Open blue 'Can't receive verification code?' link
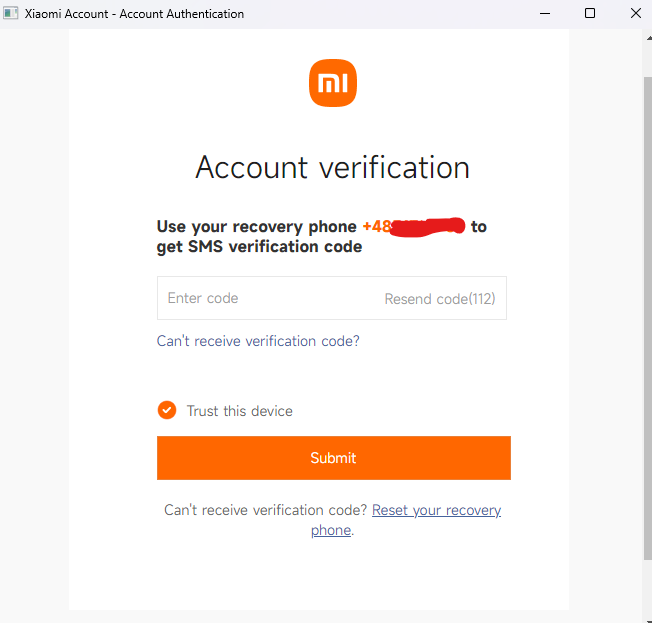 point(258,341)
